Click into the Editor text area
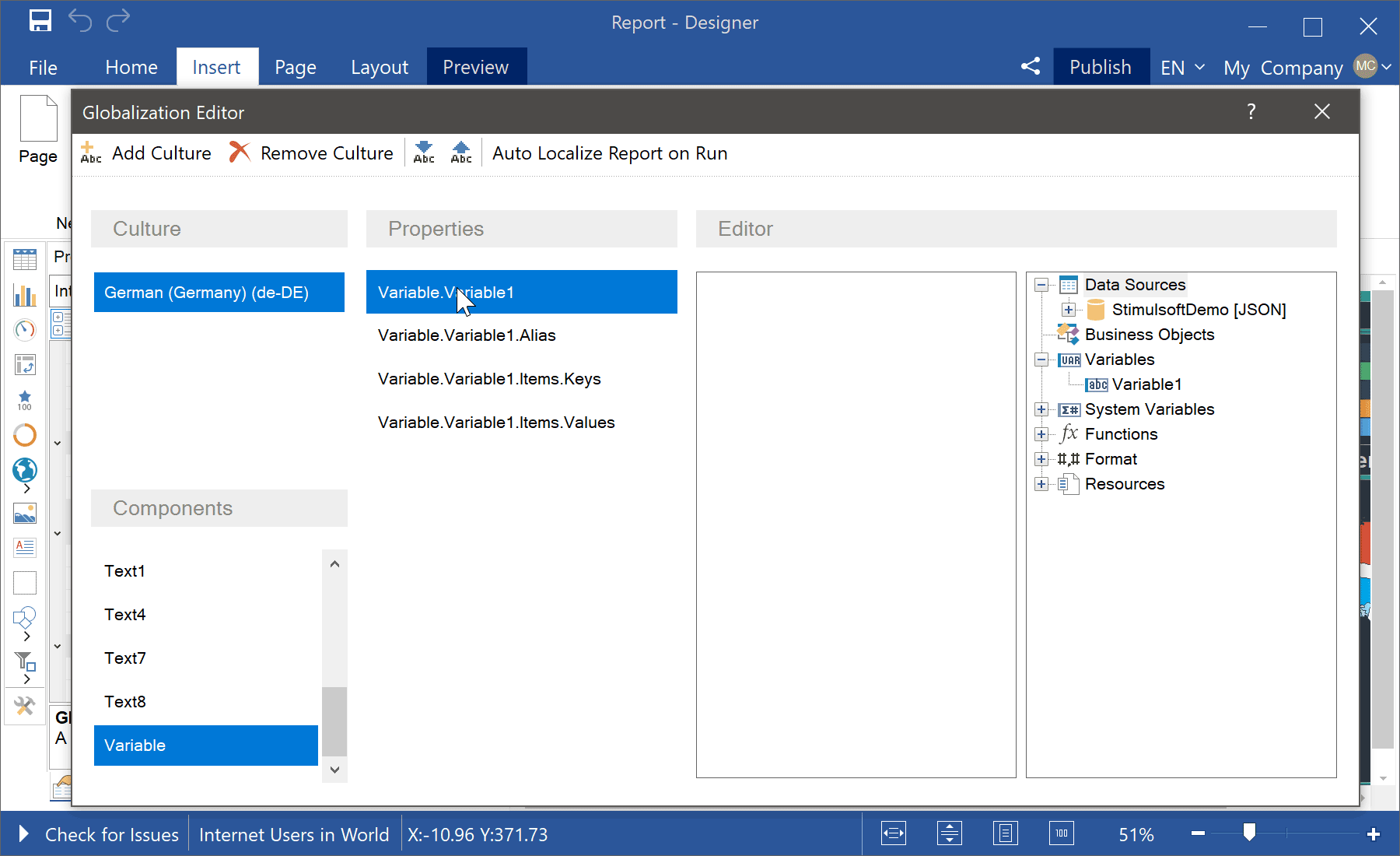The width and height of the screenshot is (1400, 856). click(x=856, y=524)
